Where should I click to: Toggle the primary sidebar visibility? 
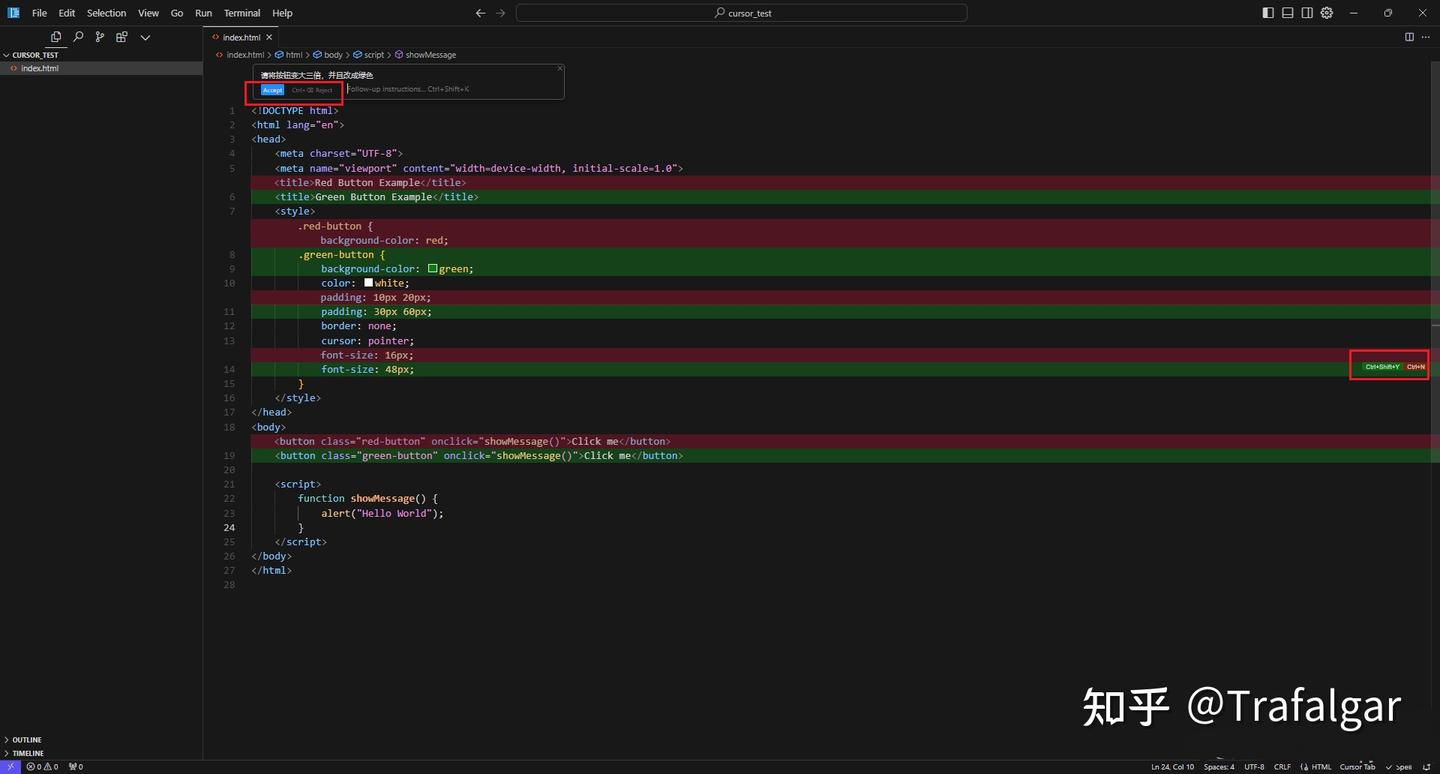pyautogui.click(x=1268, y=13)
